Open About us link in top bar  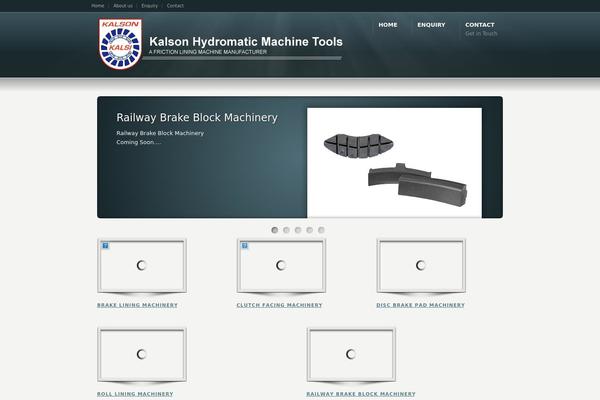tap(123, 6)
